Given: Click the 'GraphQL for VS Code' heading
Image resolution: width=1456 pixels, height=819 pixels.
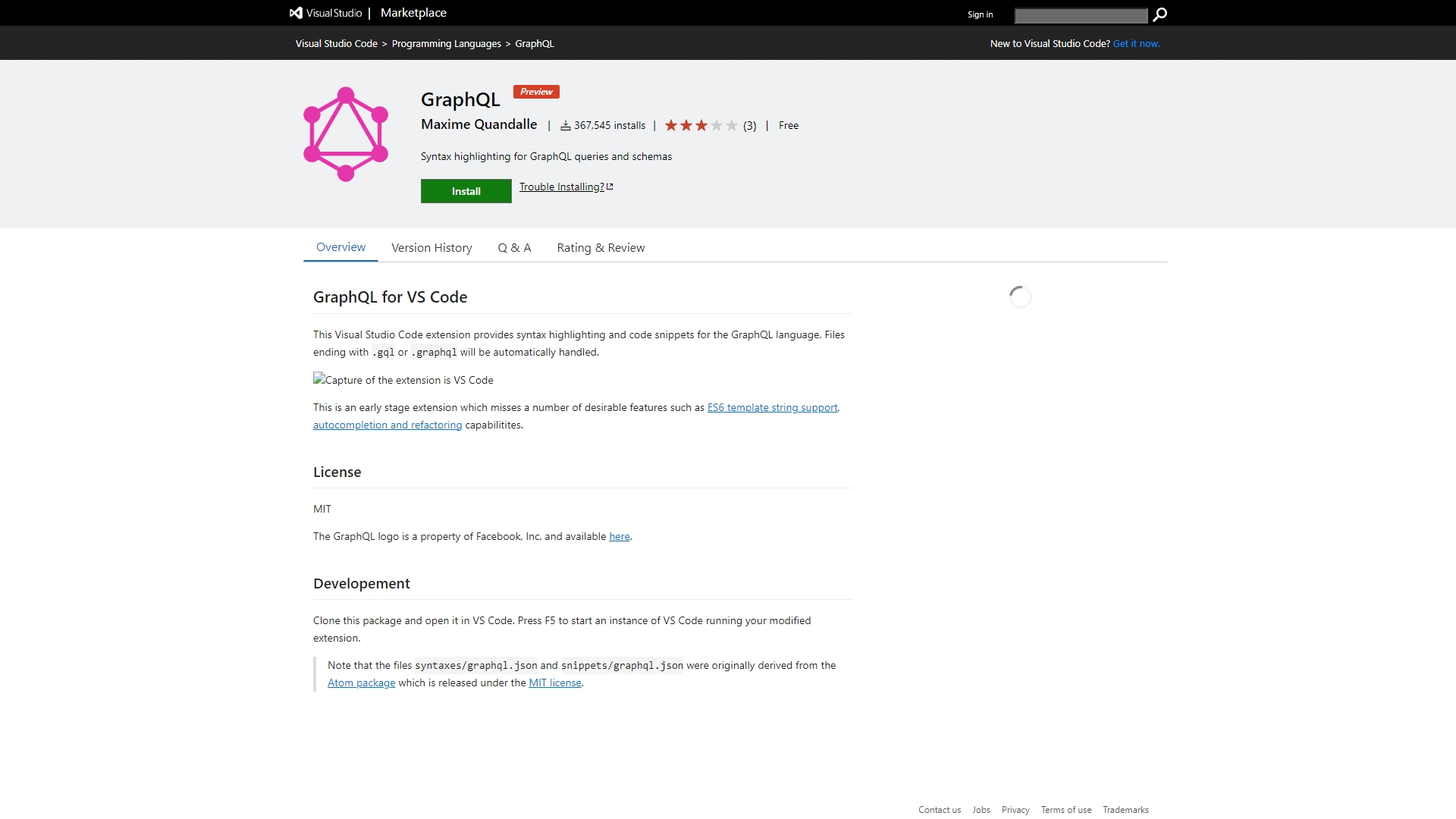Looking at the screenshot, I should 390,297.
